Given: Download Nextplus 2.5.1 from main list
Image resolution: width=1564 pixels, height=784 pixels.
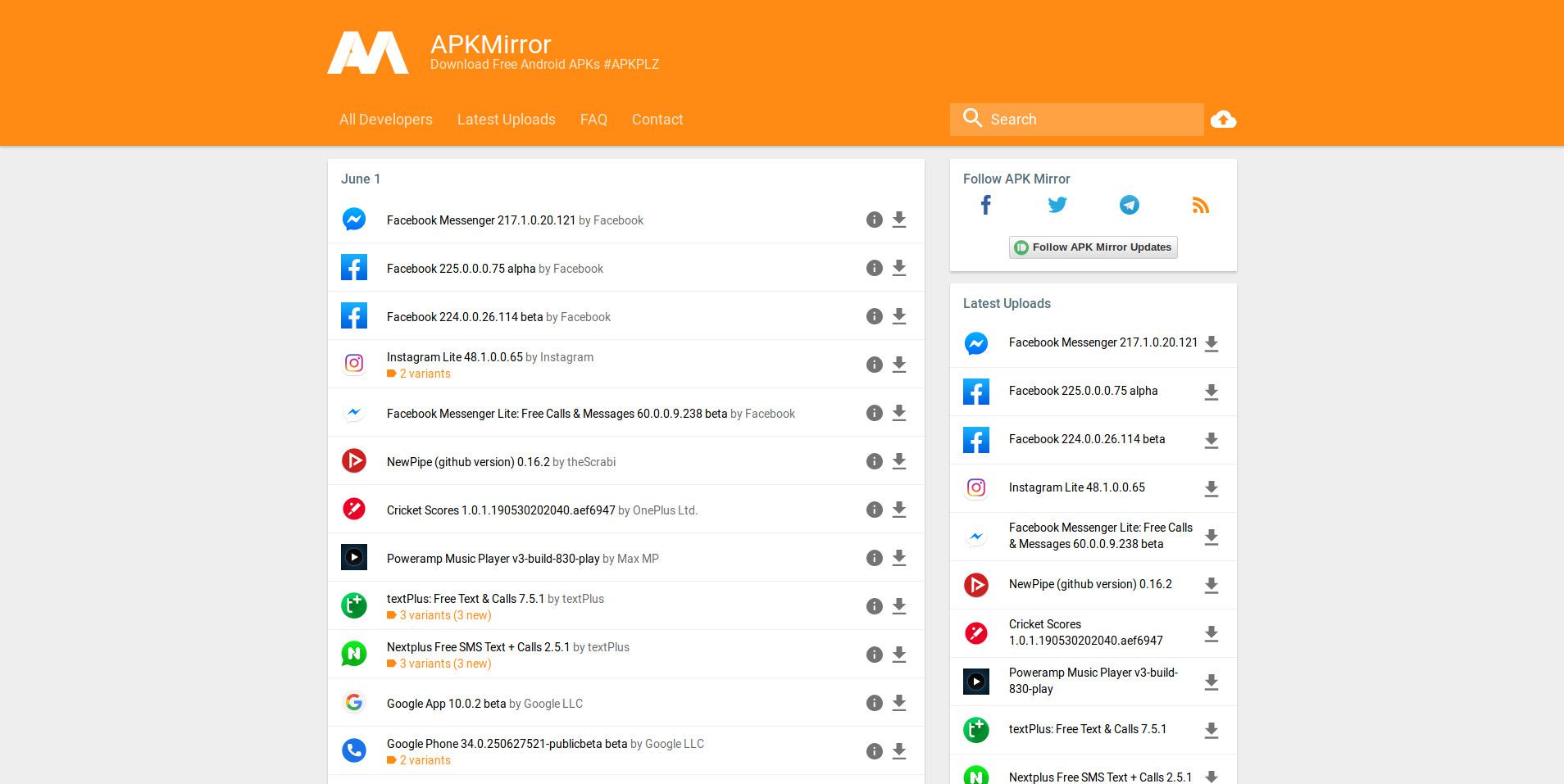Looking at the screenshot, I should pyautogui.click(x=899, y=655).
